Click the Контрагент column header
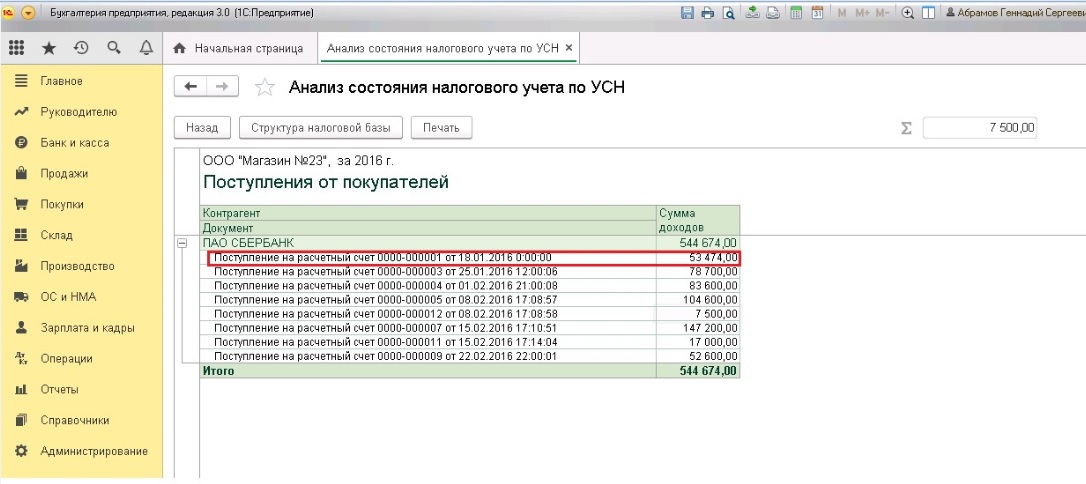1086x484 pixels. point(428,213)
